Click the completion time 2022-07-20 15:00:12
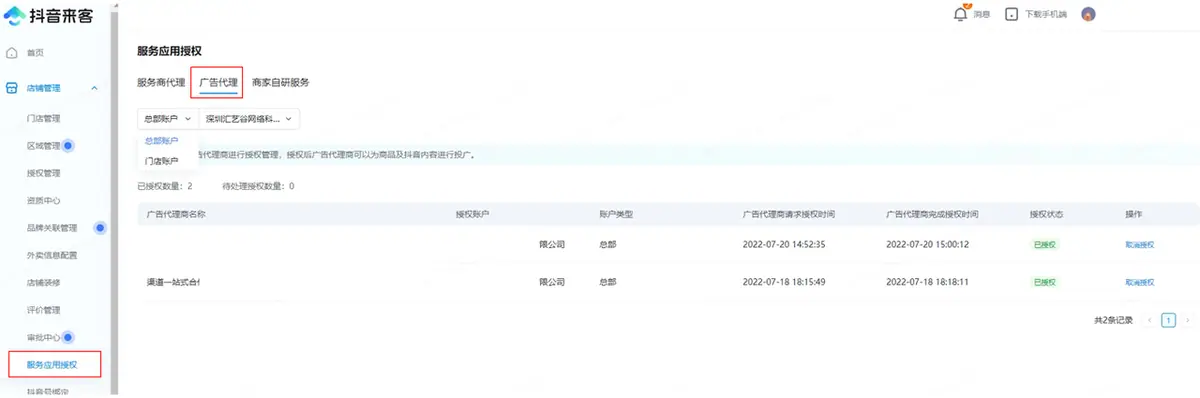Viewport: 1200px width, 398px height. [927, 244]
